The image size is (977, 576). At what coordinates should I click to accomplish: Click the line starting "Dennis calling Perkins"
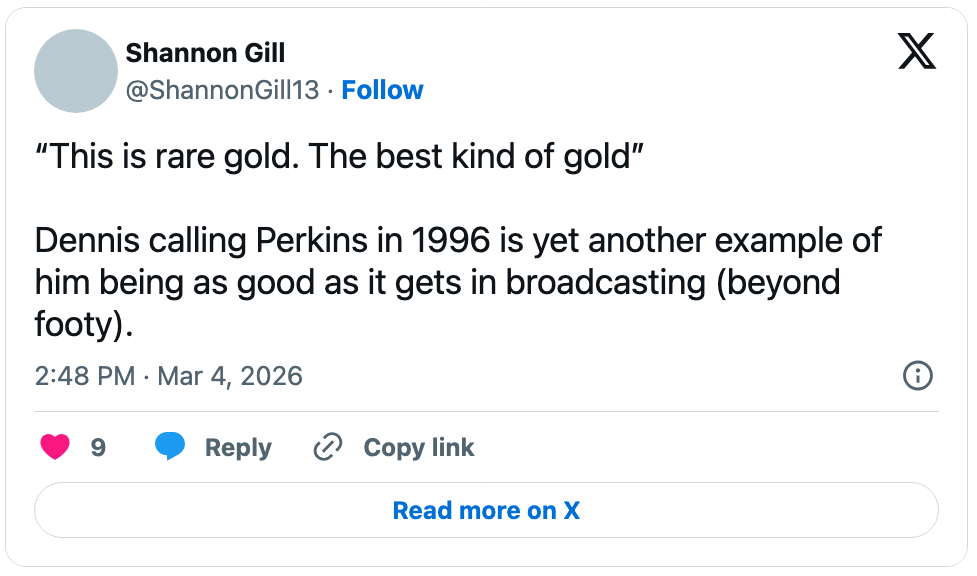coord(458,241)
